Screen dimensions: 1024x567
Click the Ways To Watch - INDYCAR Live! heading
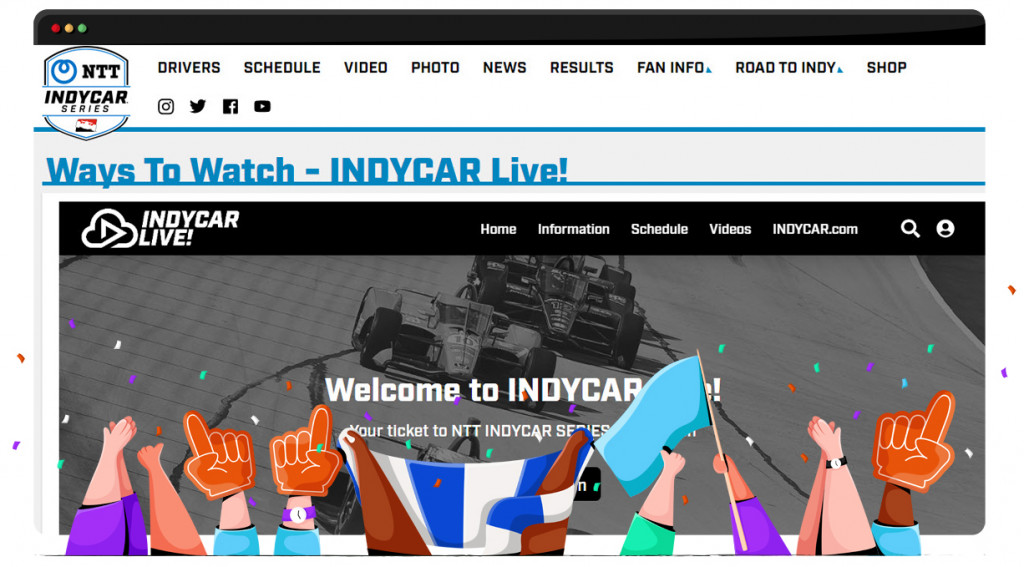point(306,170)
